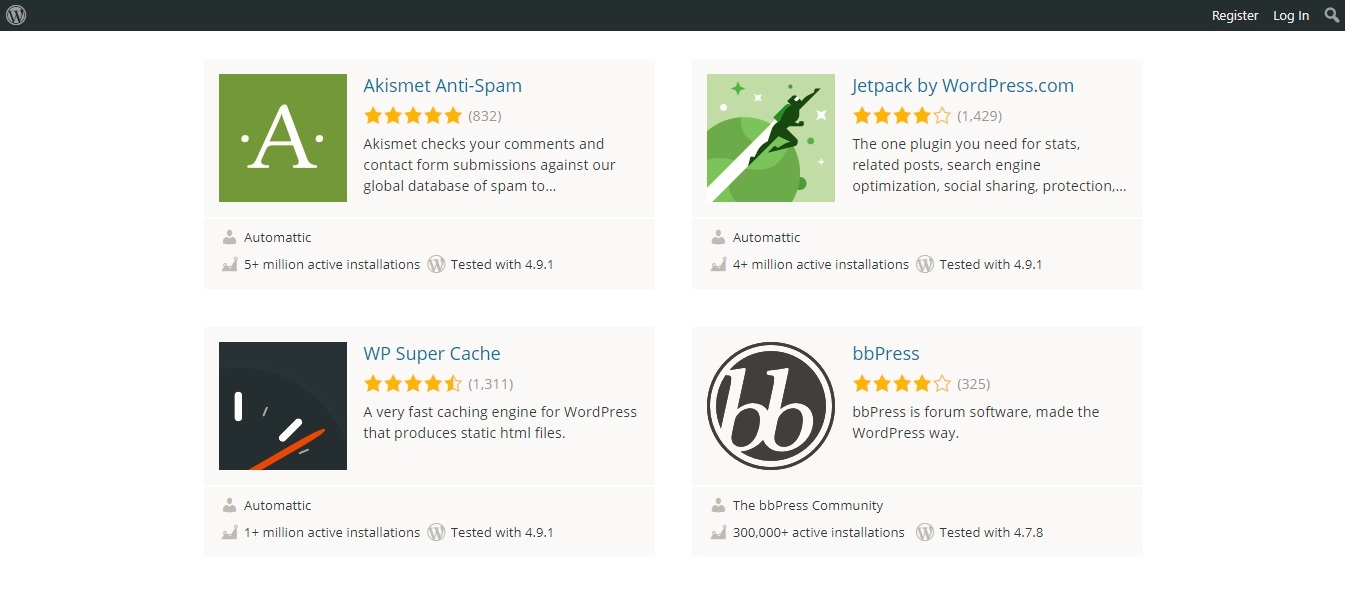1345x610 pixels.
Task: Click the WordPress logo in admin bar
Action: tap(16, 15)
